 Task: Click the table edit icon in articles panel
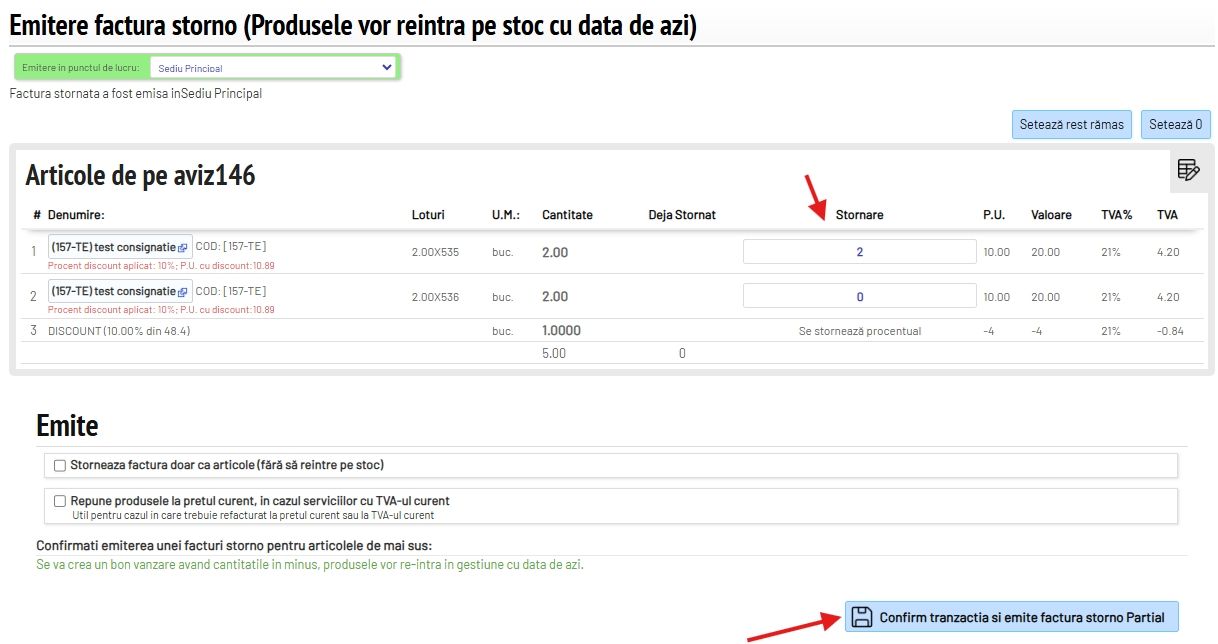pyautogui.click(x=1188, y=170)
